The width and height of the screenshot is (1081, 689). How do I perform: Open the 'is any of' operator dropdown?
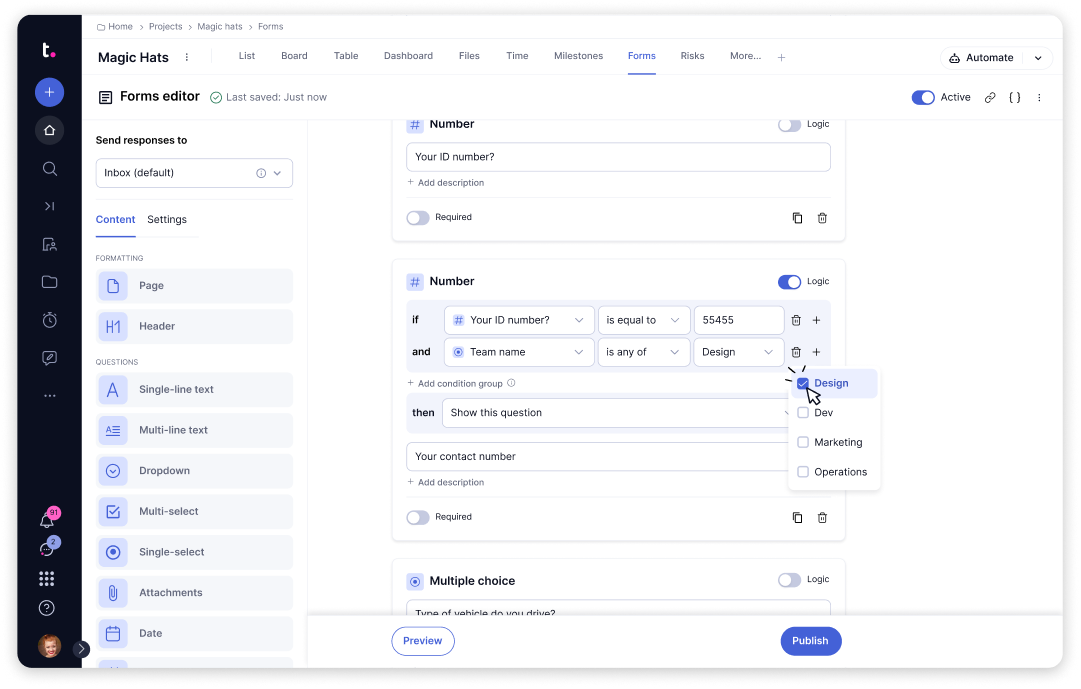pyautogui.click(x=643, y=352)
